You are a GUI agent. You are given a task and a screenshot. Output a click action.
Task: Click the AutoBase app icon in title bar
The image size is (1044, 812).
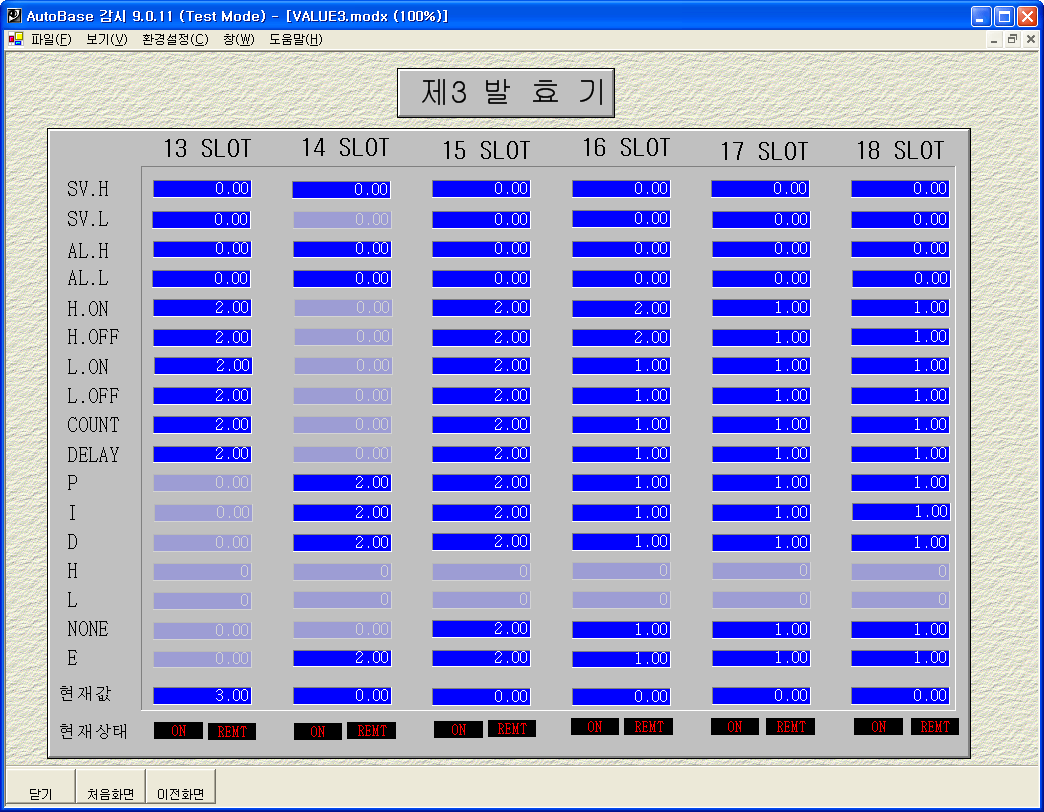coord(14,16)
